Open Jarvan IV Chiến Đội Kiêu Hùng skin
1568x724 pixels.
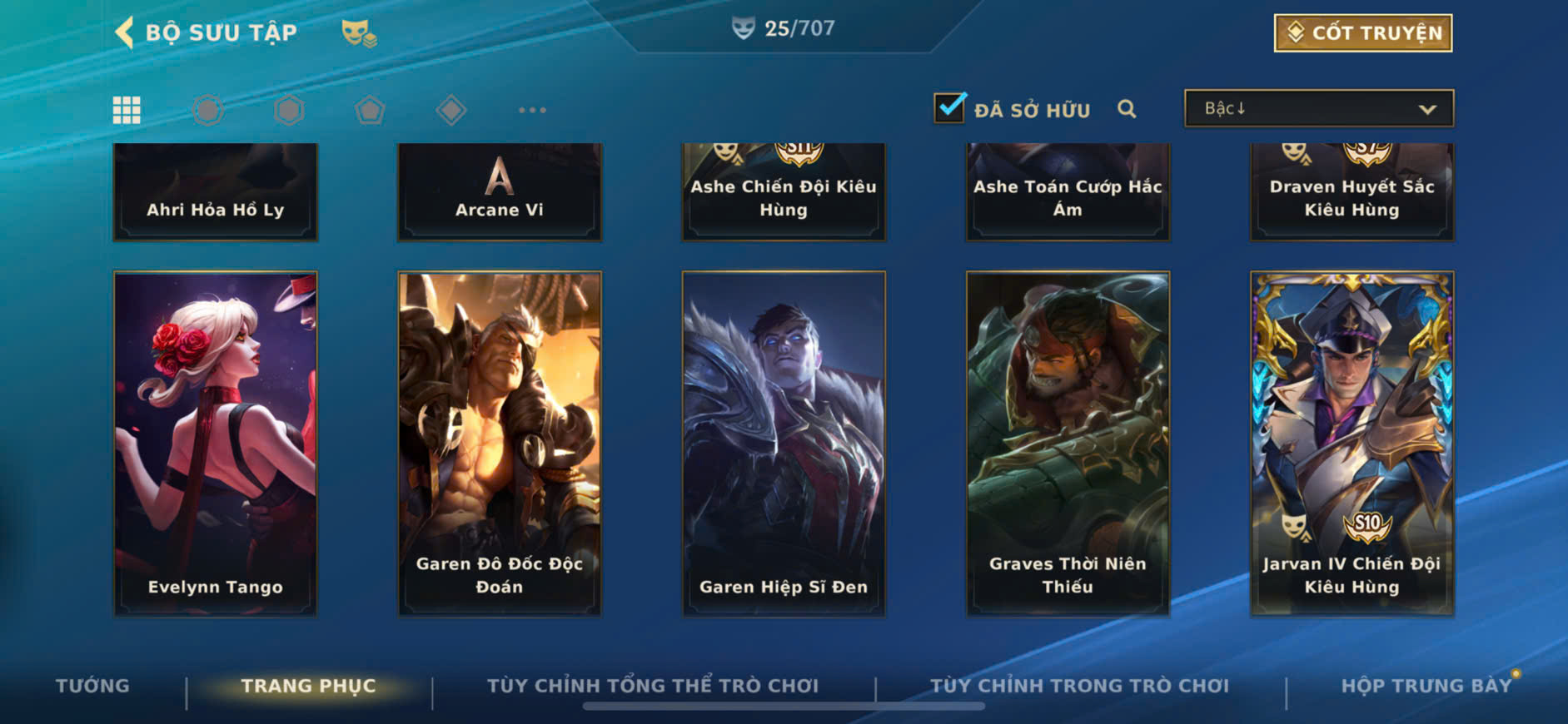point(1352,444)
